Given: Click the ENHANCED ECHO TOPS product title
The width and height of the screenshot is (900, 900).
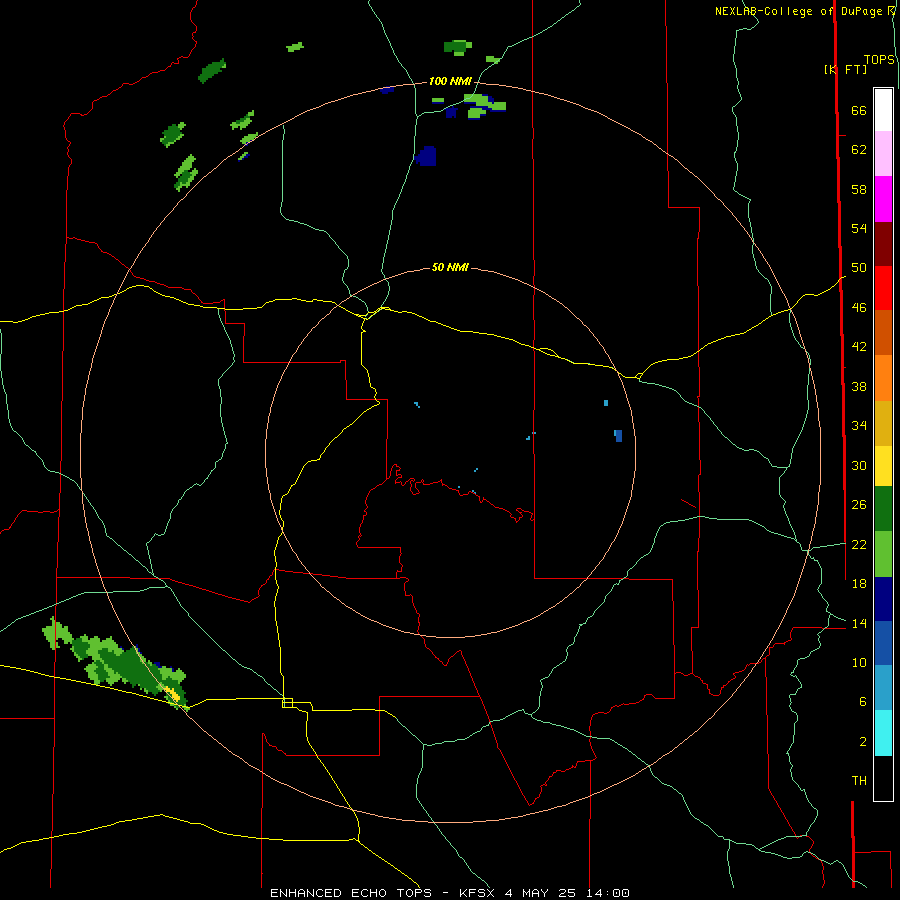Looking at the screenshot, I should 351,893.
